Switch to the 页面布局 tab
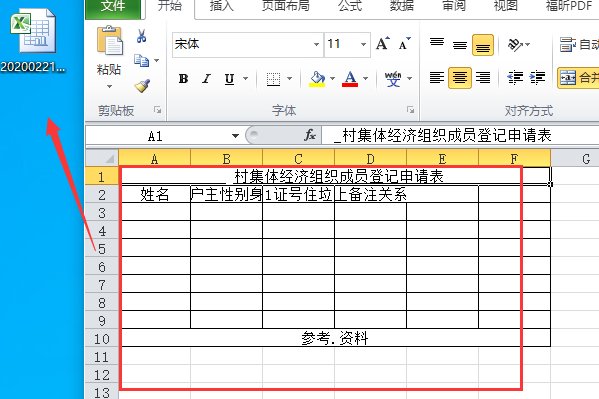Image resolution: width=599 pixels, height=399 pixels. pos(286,6)
